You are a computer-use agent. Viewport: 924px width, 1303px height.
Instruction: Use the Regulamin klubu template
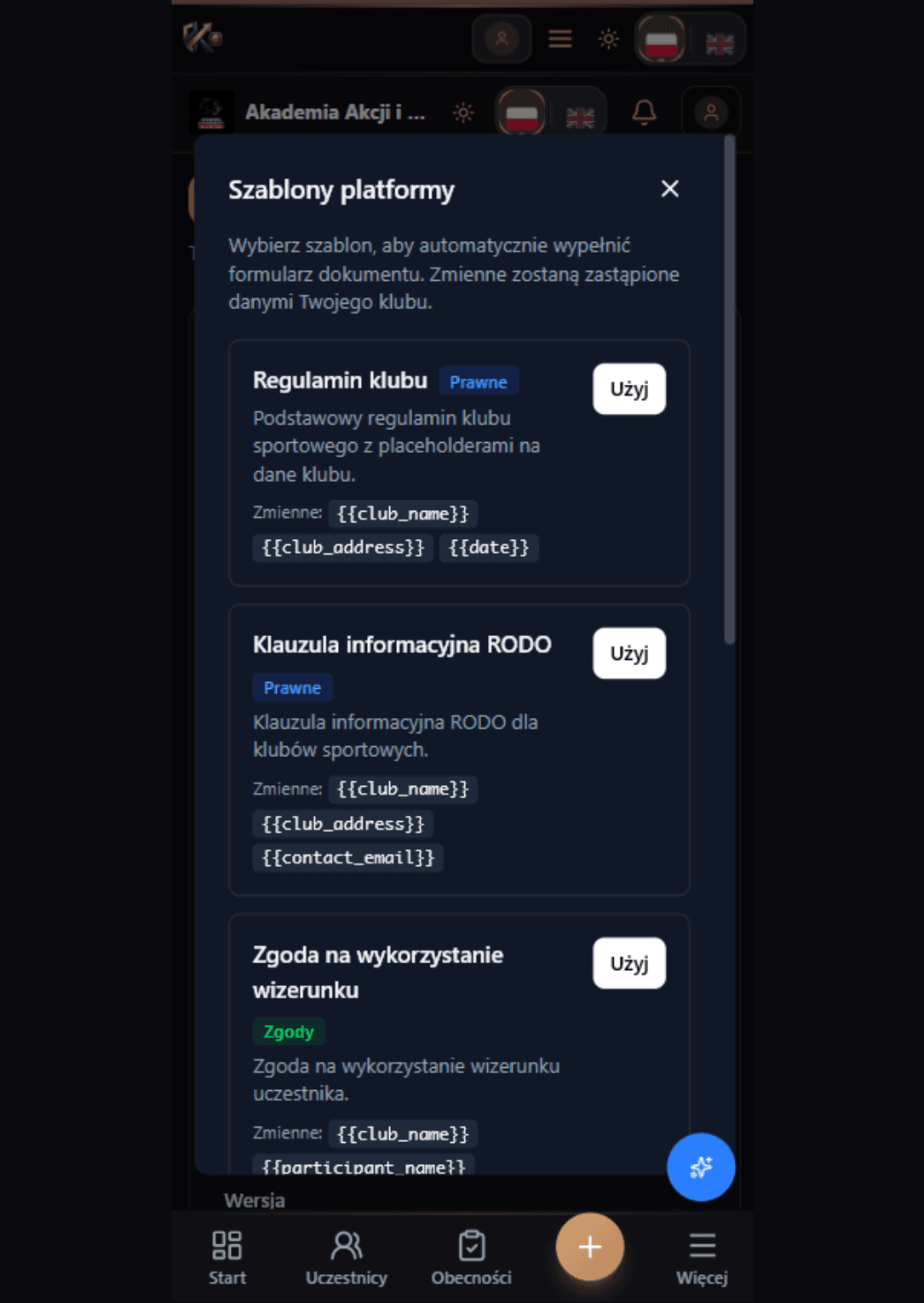coord(628,388)
